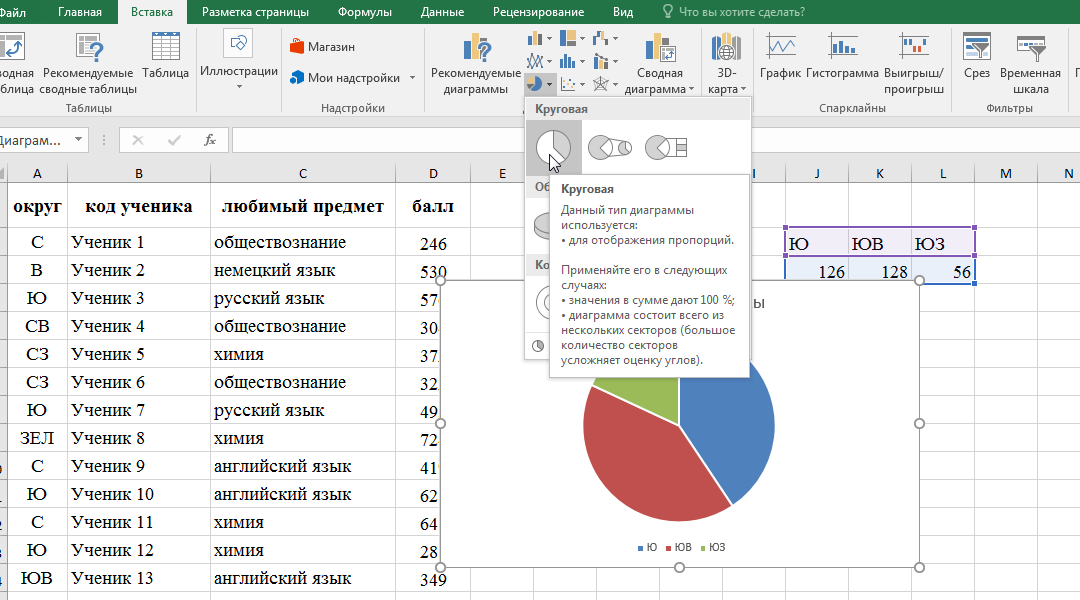Open the Разметка страницы tab
Image resolution: width=1080 pixels, height=600 pixels.
click(x=255, y=12)
